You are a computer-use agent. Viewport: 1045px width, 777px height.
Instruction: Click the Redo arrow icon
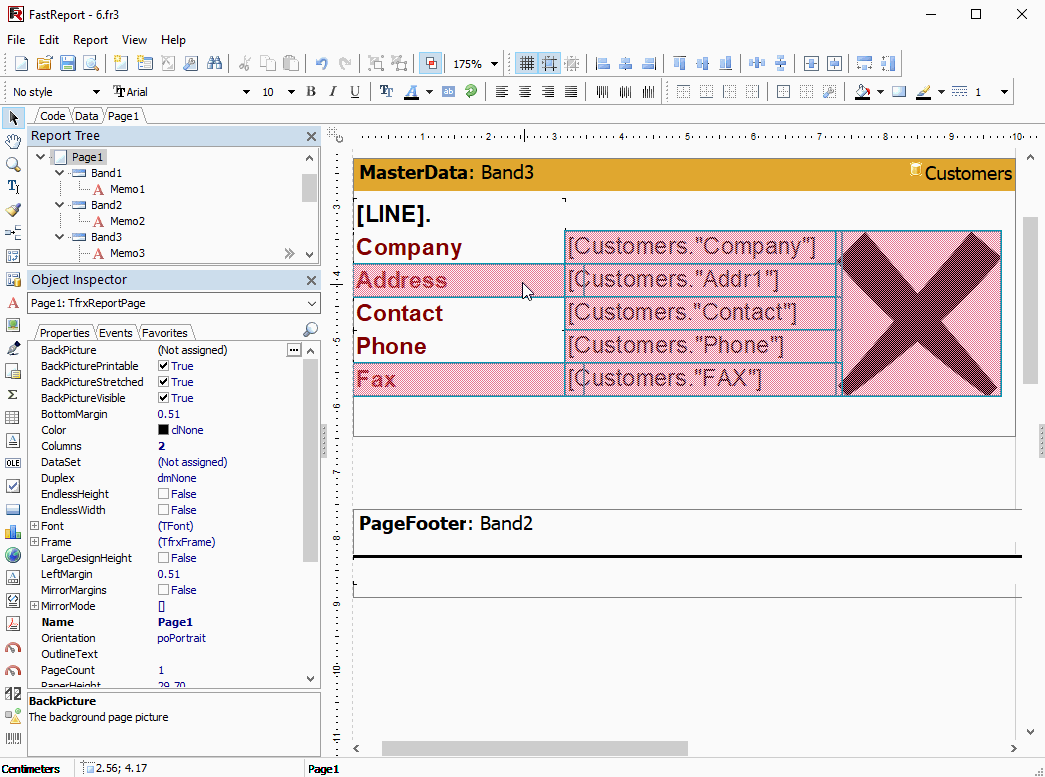[345, 63]
